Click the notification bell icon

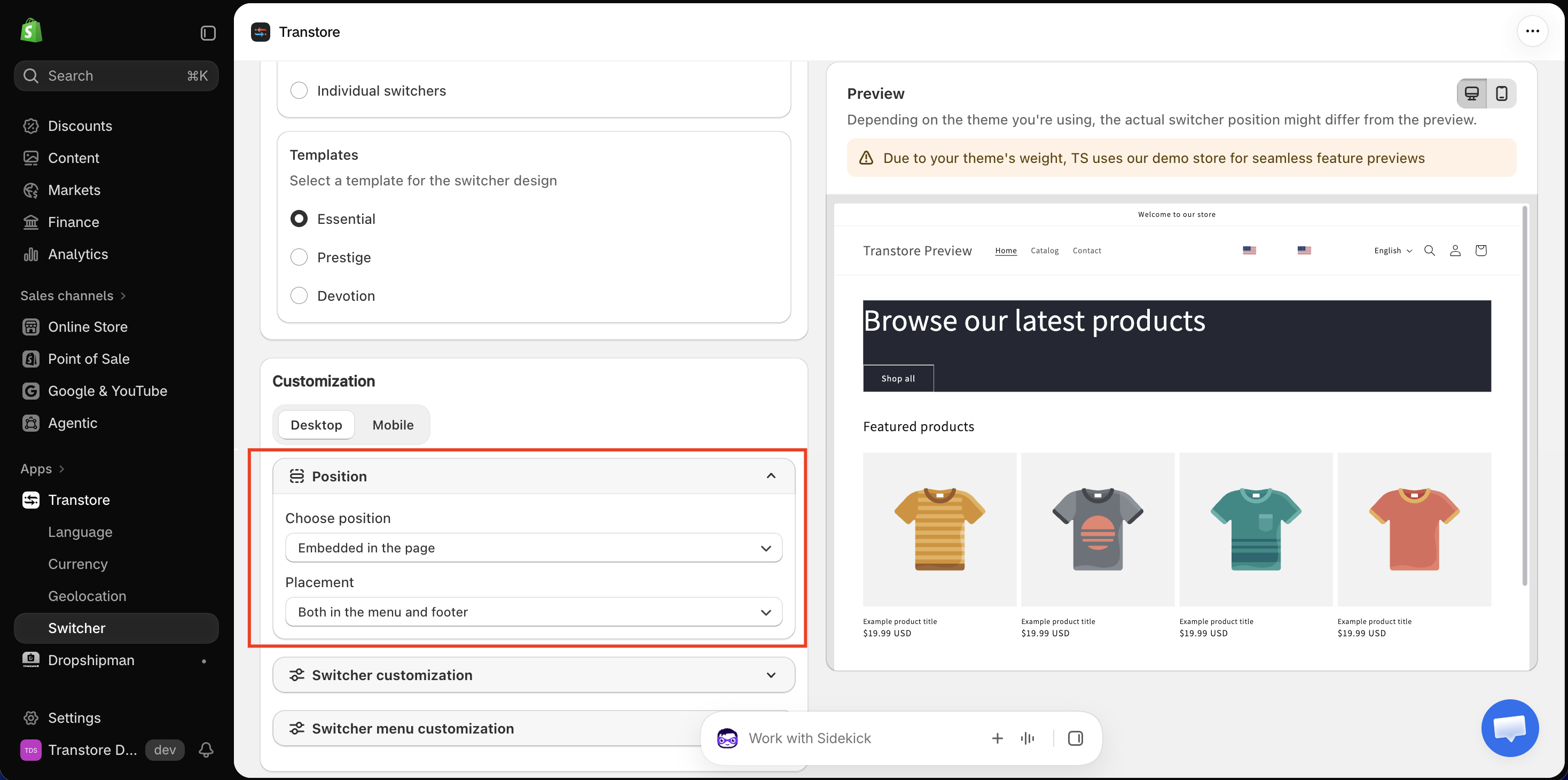[206, 750]
